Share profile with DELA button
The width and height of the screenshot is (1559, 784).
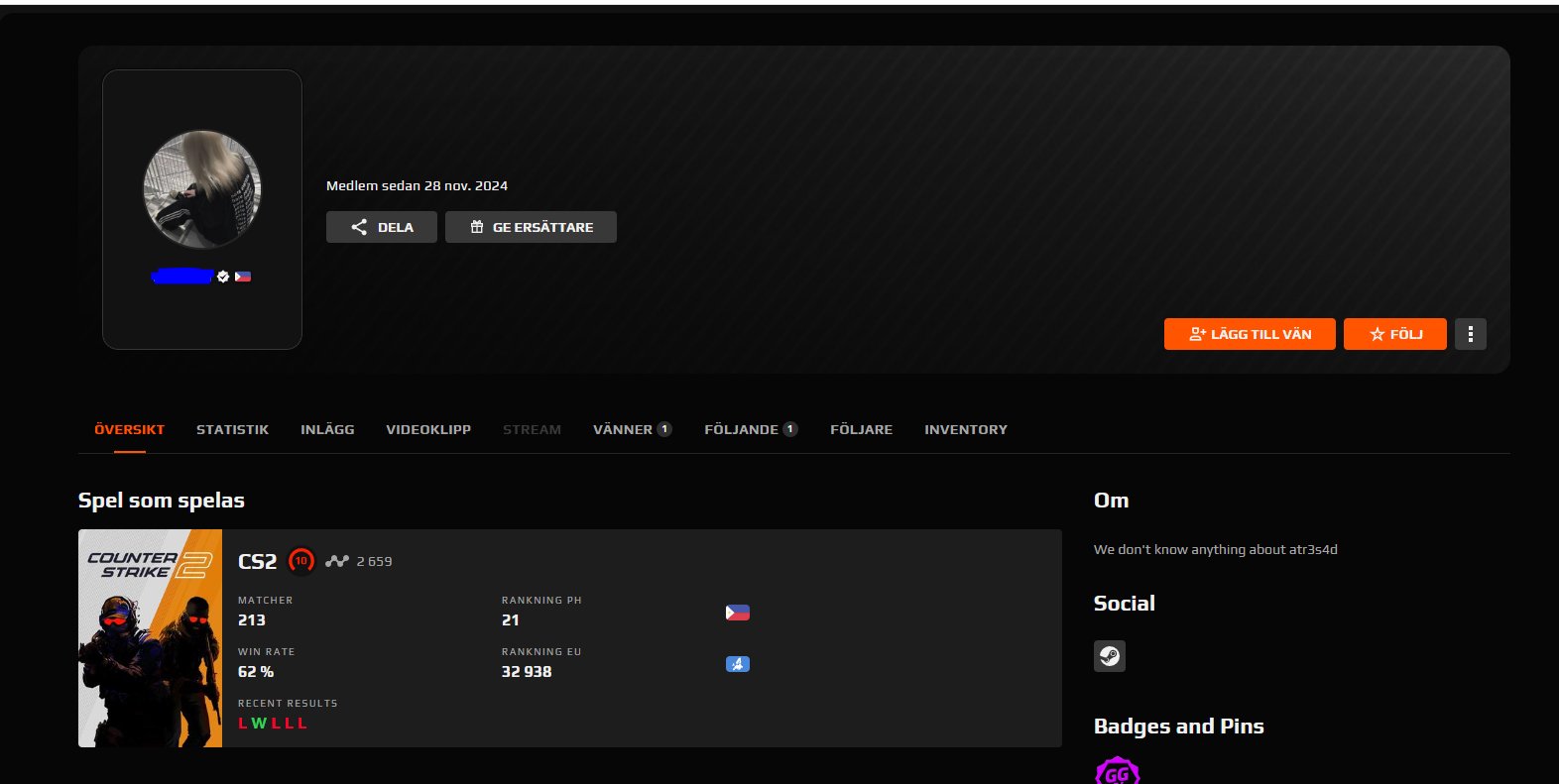click(x=382, y=227)
